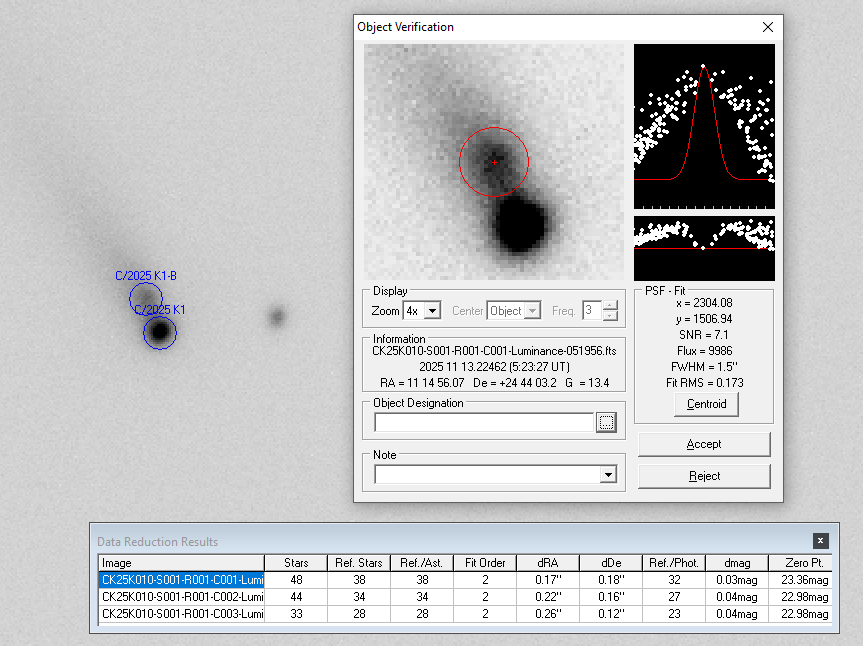Increase the Freq. stepper value

point(611,306)
